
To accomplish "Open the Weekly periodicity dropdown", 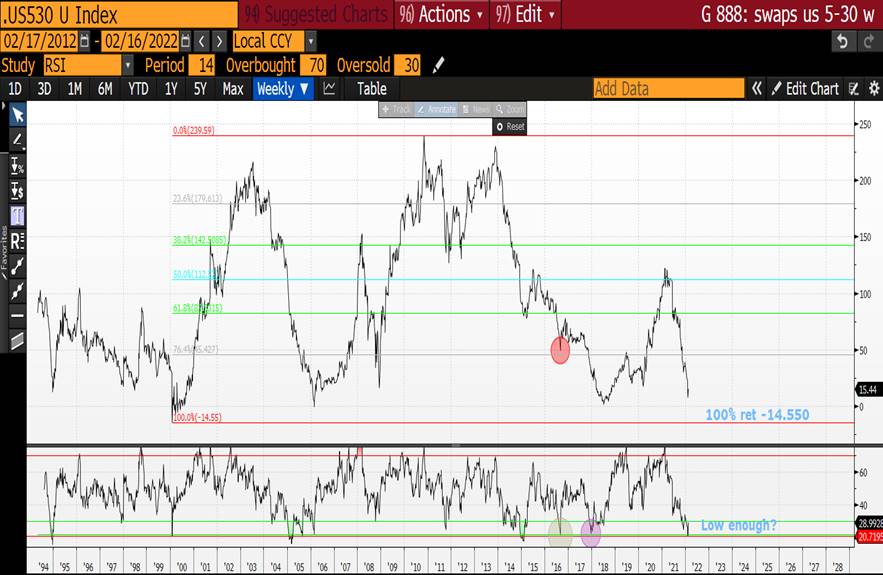I will tap(284, 89).
